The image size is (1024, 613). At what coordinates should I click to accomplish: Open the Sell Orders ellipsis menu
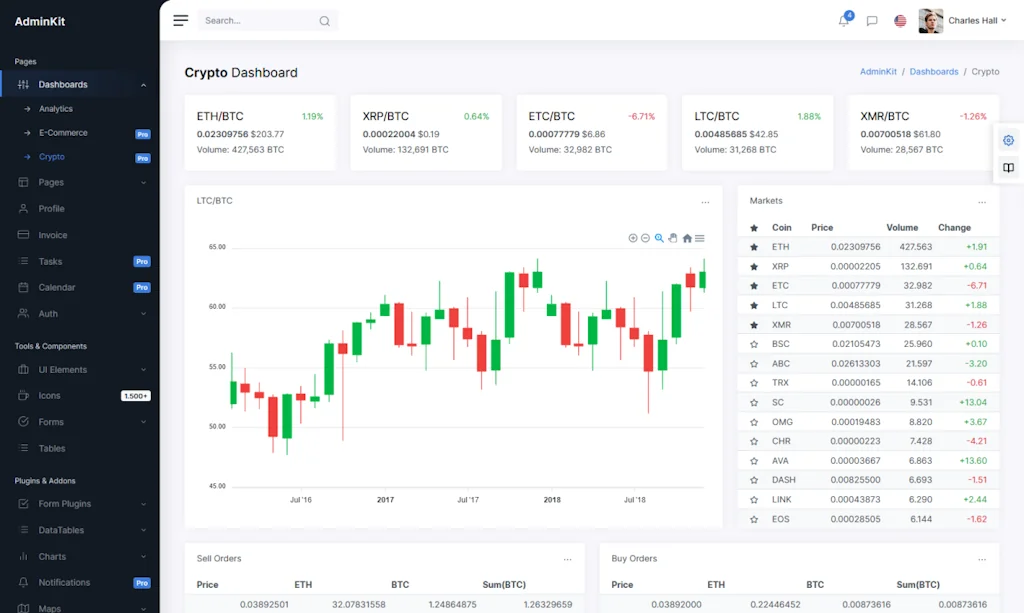(x=568, y=558)
